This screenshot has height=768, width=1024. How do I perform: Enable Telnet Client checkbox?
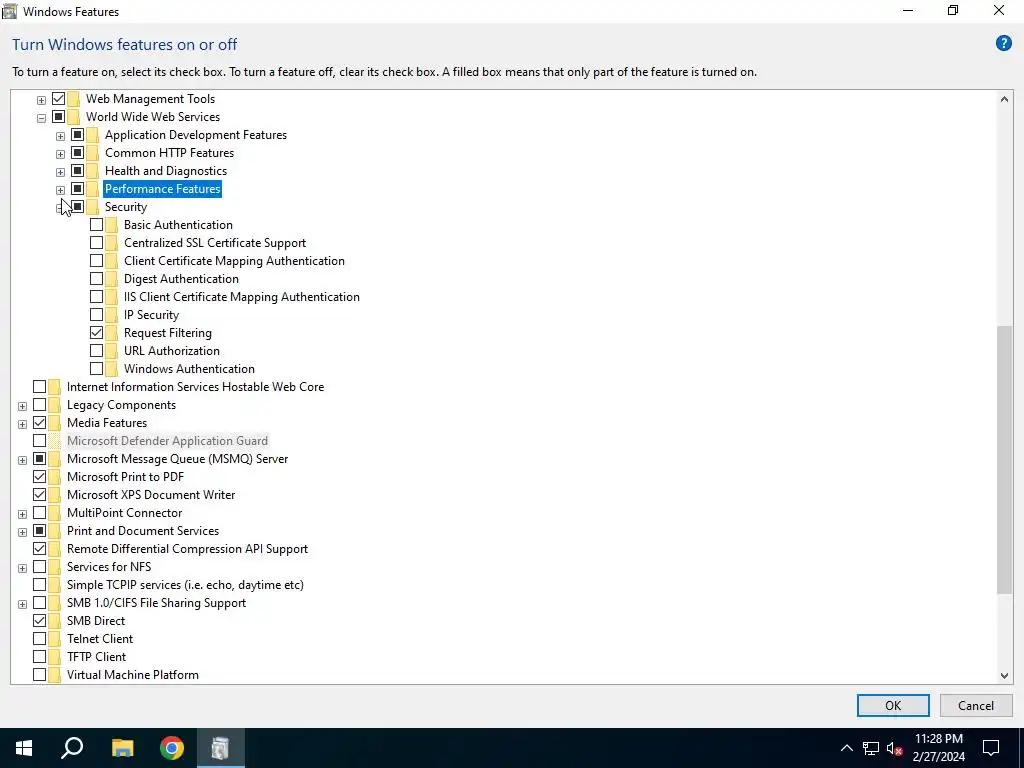tap(39, 639)
